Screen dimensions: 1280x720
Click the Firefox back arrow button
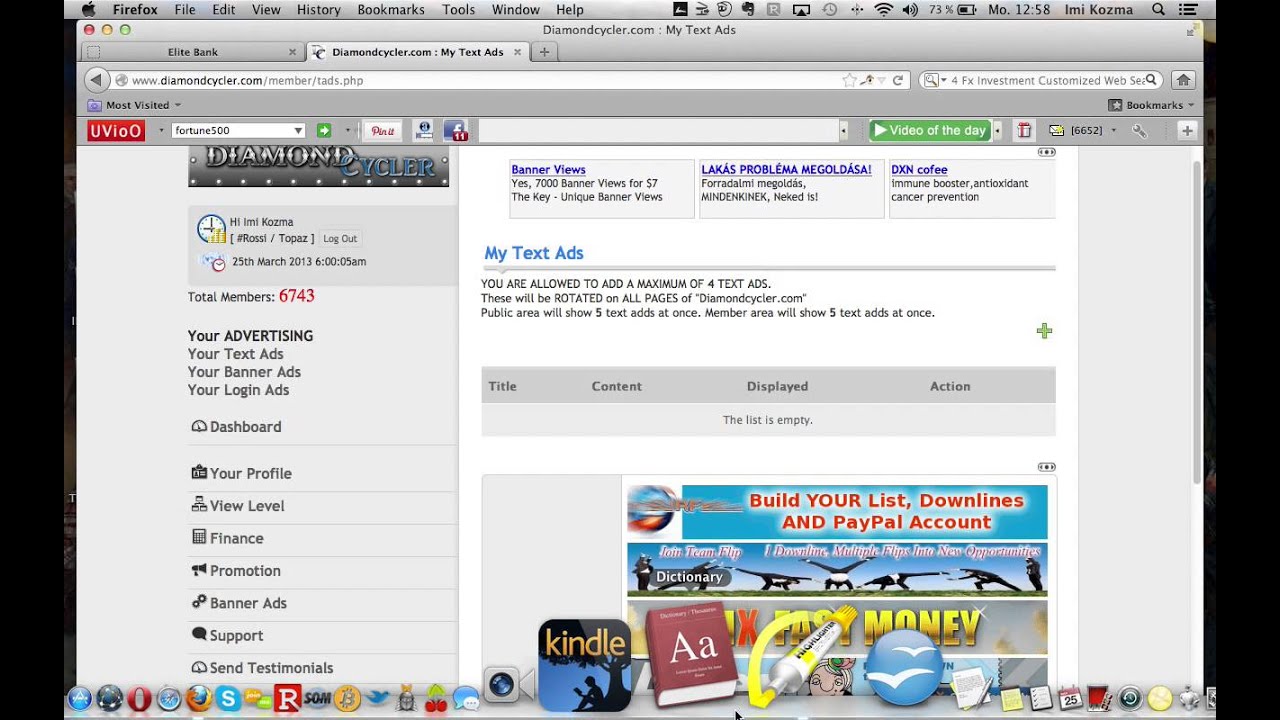96,80
